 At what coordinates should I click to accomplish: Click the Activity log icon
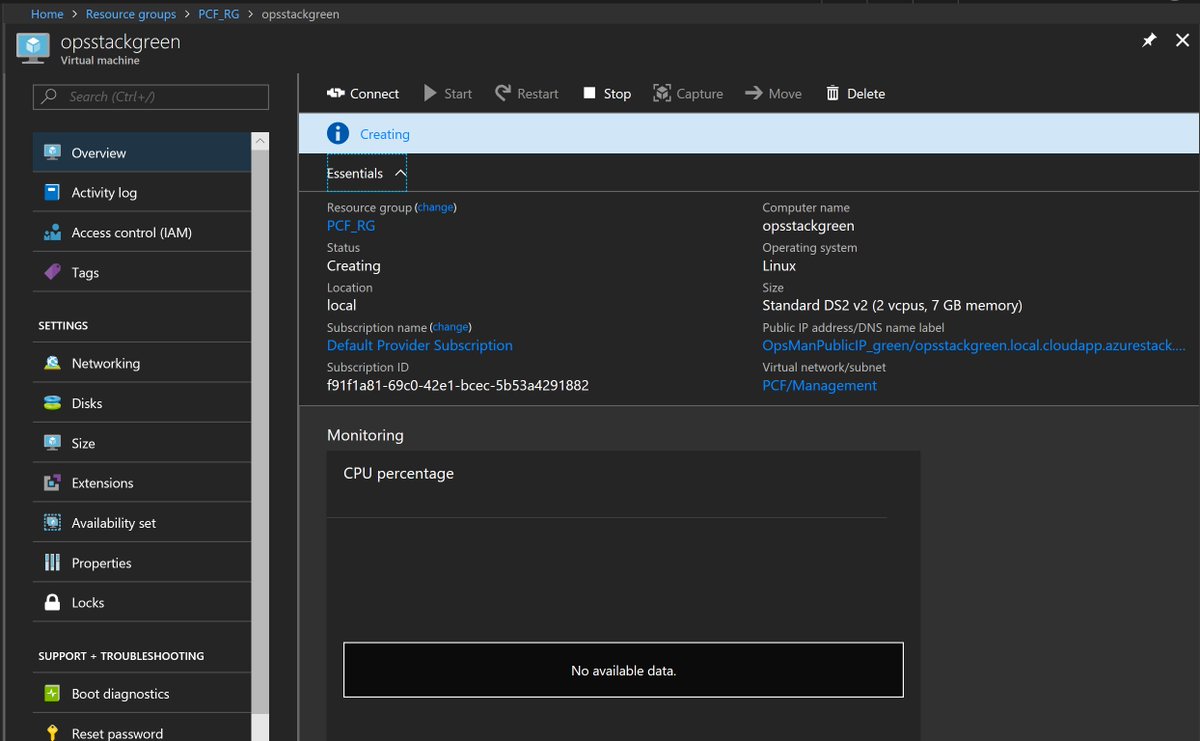click(x=52, y=193)
